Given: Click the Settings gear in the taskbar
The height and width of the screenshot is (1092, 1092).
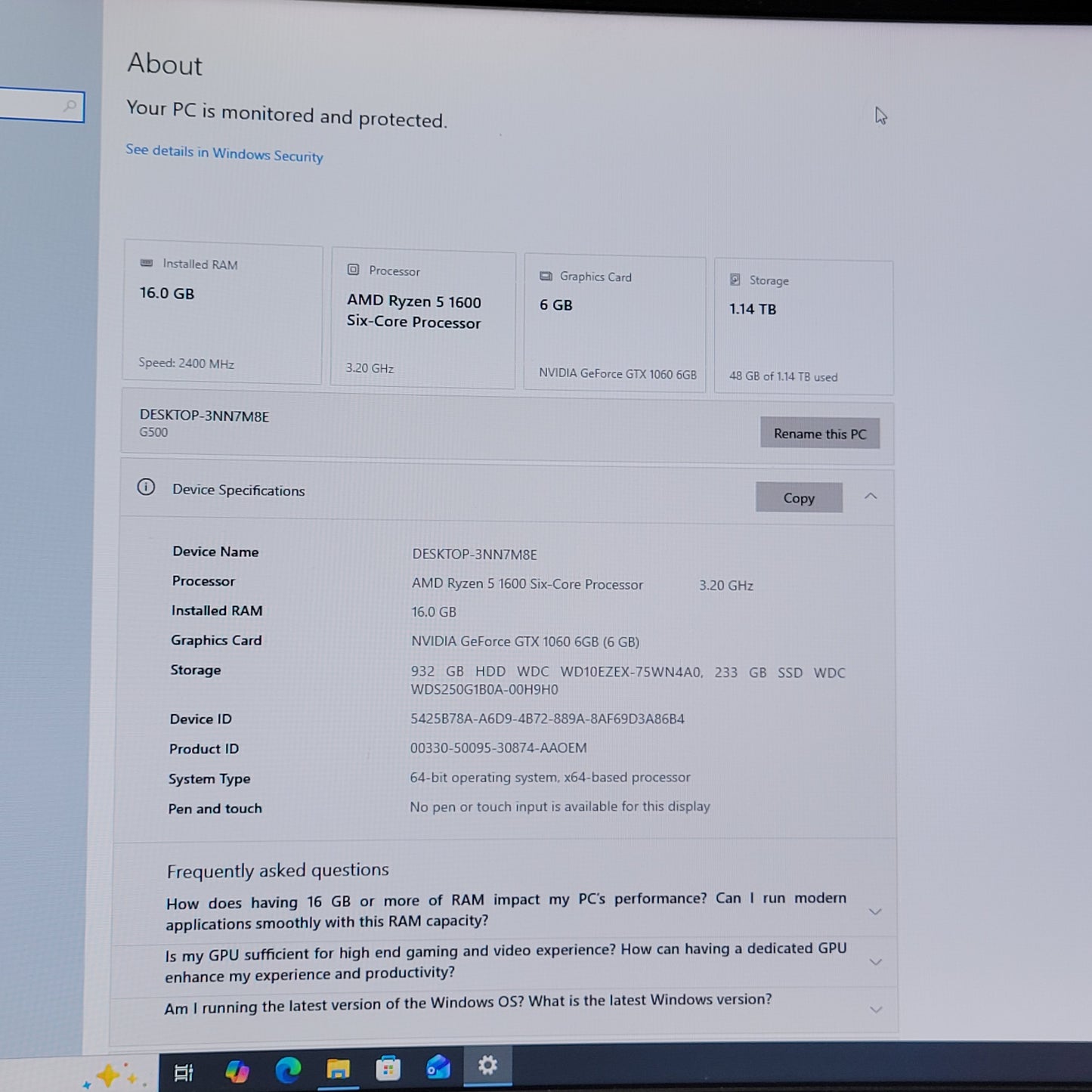Looking at the screenshot, I should (487, 1066).
